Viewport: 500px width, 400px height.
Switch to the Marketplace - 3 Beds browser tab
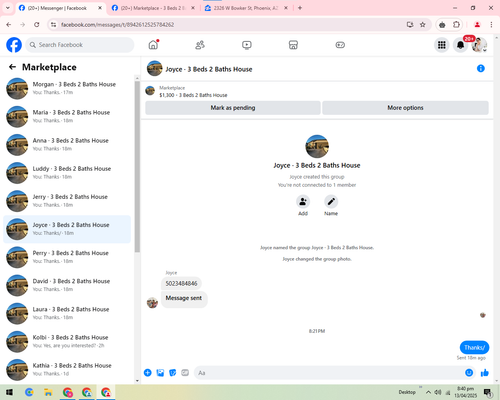[152, 8]
